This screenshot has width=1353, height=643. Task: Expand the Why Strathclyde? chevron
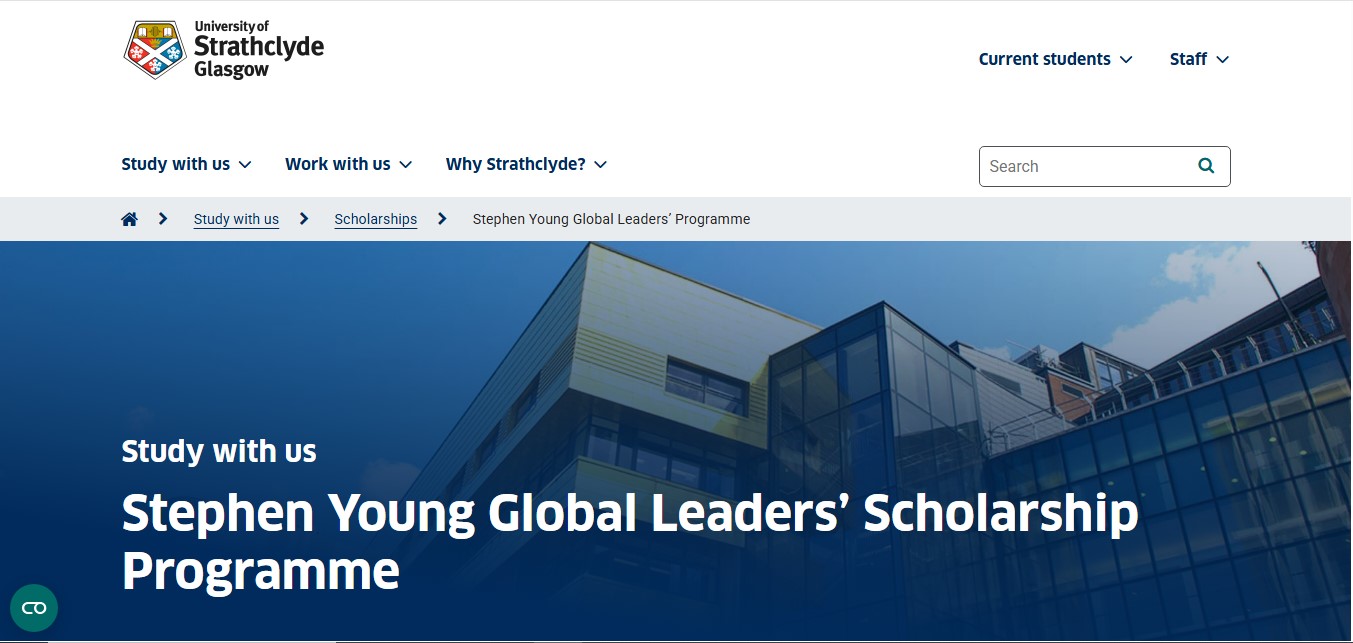pos(600,165)
